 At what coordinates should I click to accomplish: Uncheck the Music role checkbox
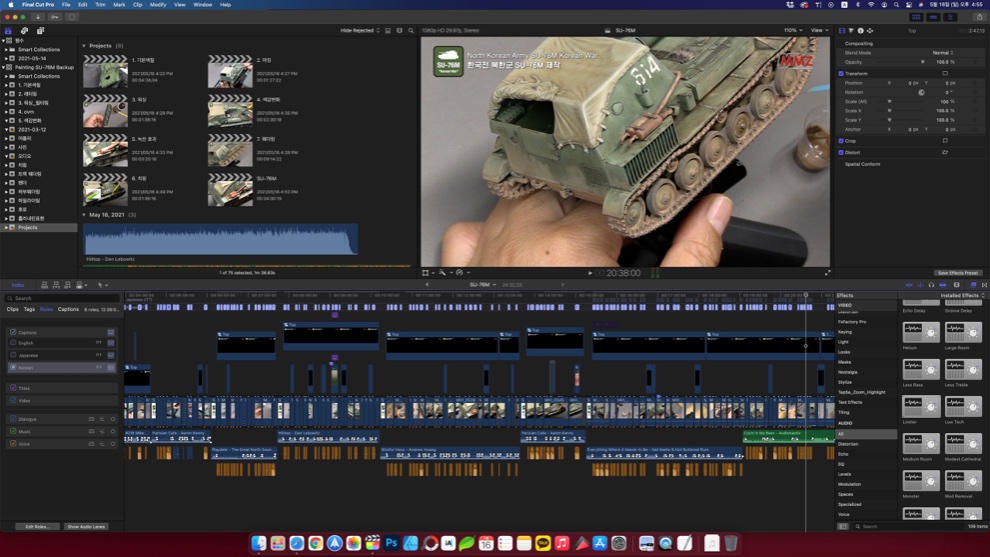pyautogui.click(x=13, y=431)
